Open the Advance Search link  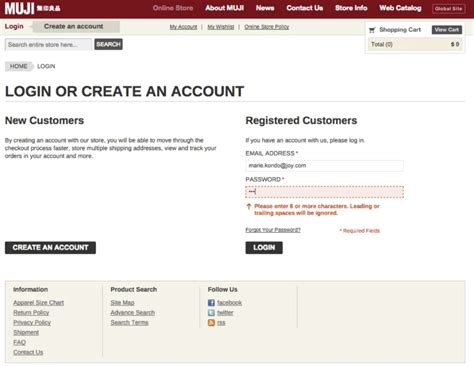tap(133, 313)
